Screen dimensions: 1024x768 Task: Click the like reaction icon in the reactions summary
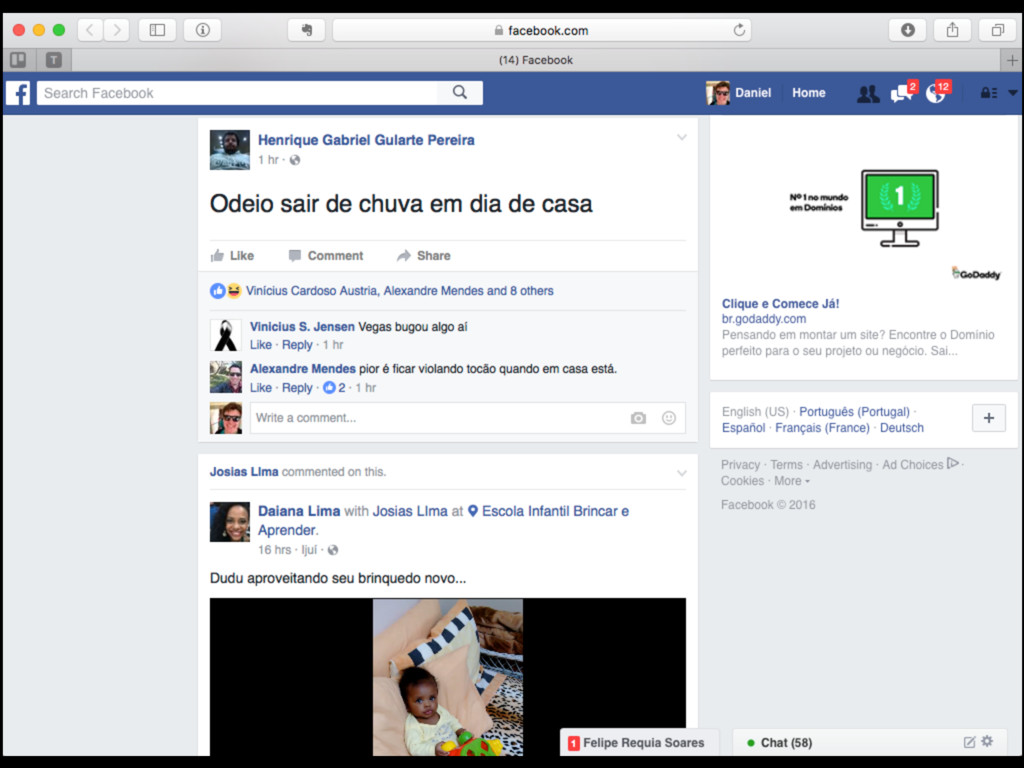[x=217, y=291]
